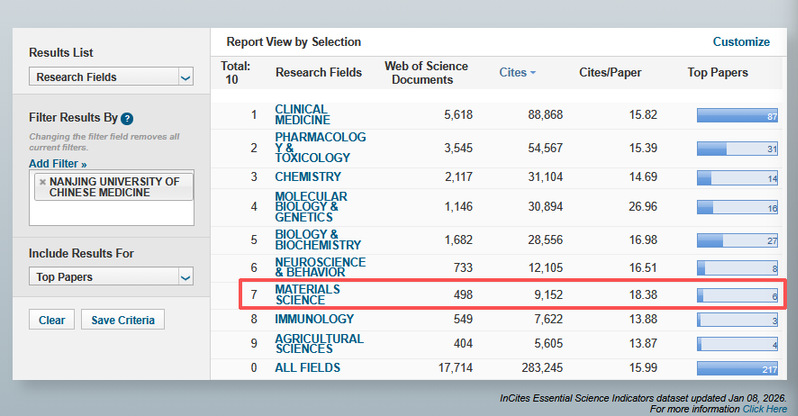Click the help icon beside Filter Results By
Screen dimensions: 798x416
[x=127, y=118]
